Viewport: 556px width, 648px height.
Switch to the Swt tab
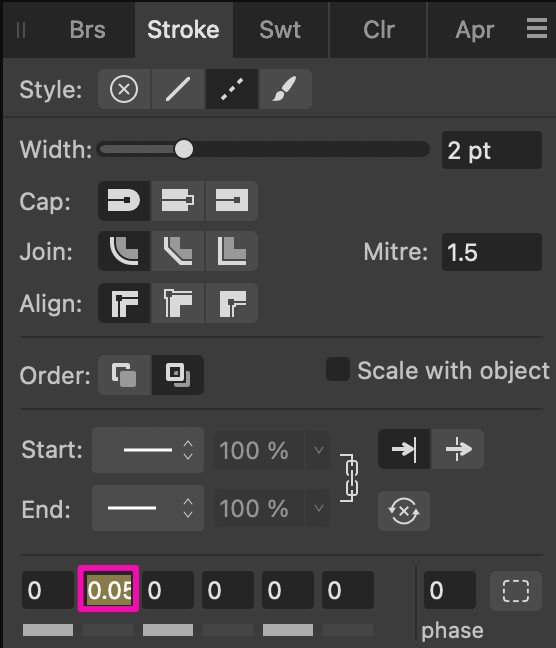(x=280, y=30)
